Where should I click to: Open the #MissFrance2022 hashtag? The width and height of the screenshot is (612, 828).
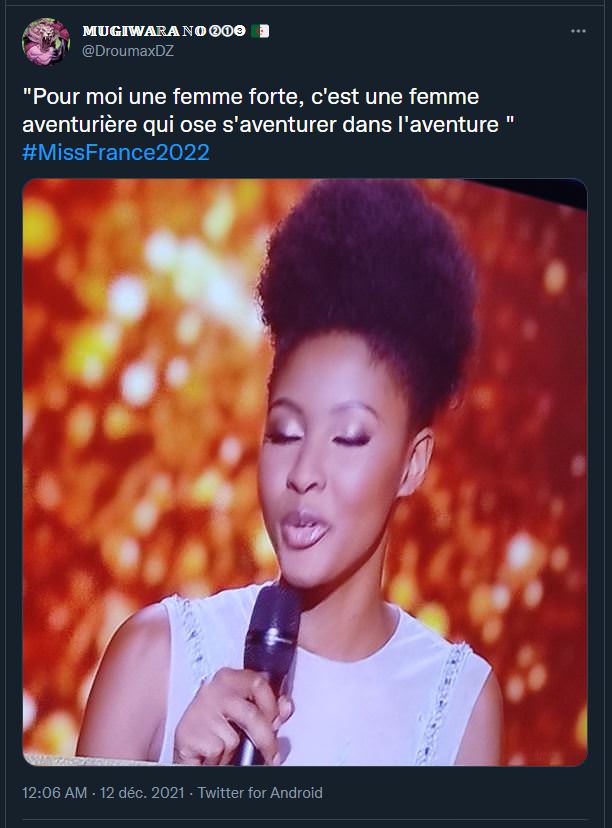tap(116, 152)
